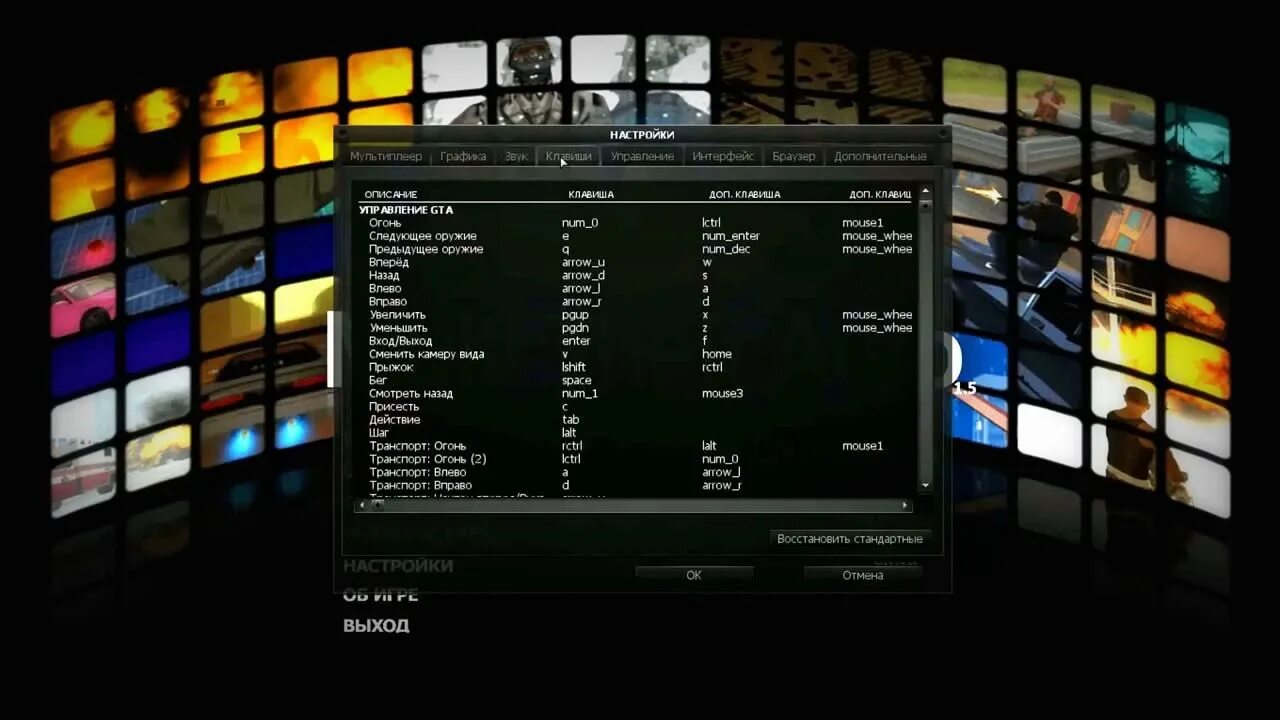
Task: Click the ОПИСАНИЕ column header
Action: point(391,194)
